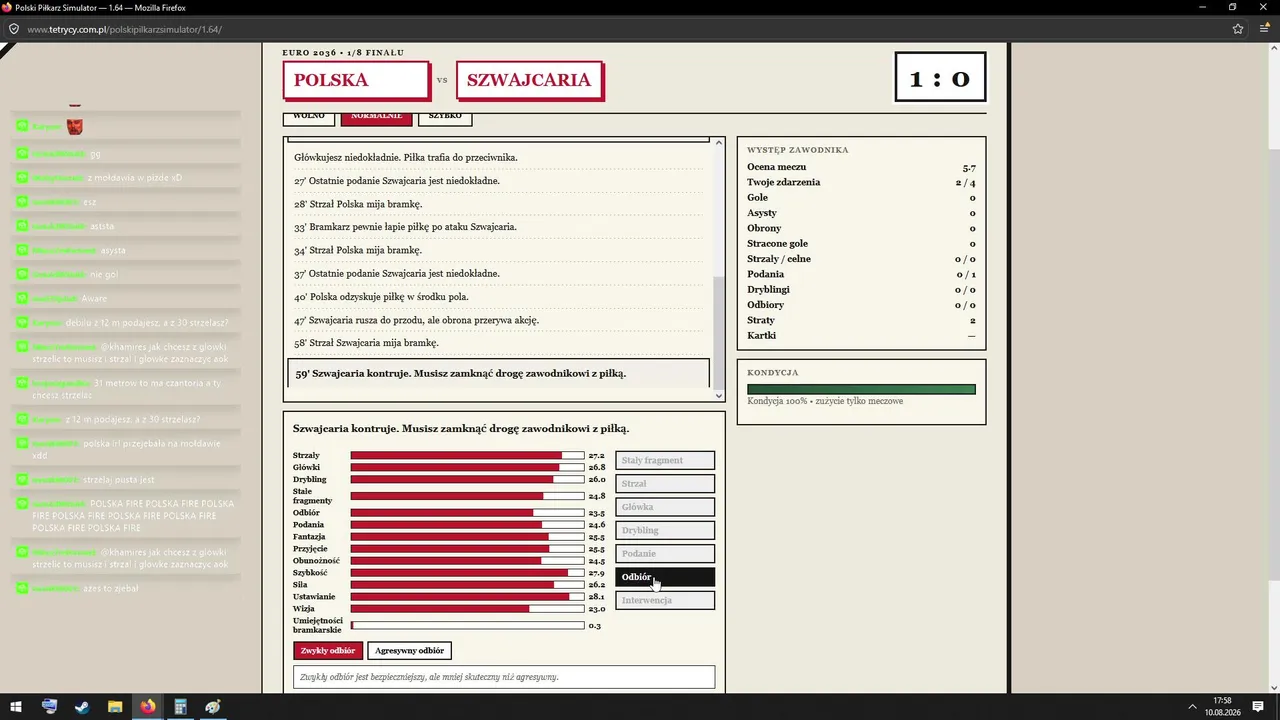1280x720 pixels.
Task: Click the 27' Ostatnie podanie Szwajcaria entry
Action: pos(498,181)
